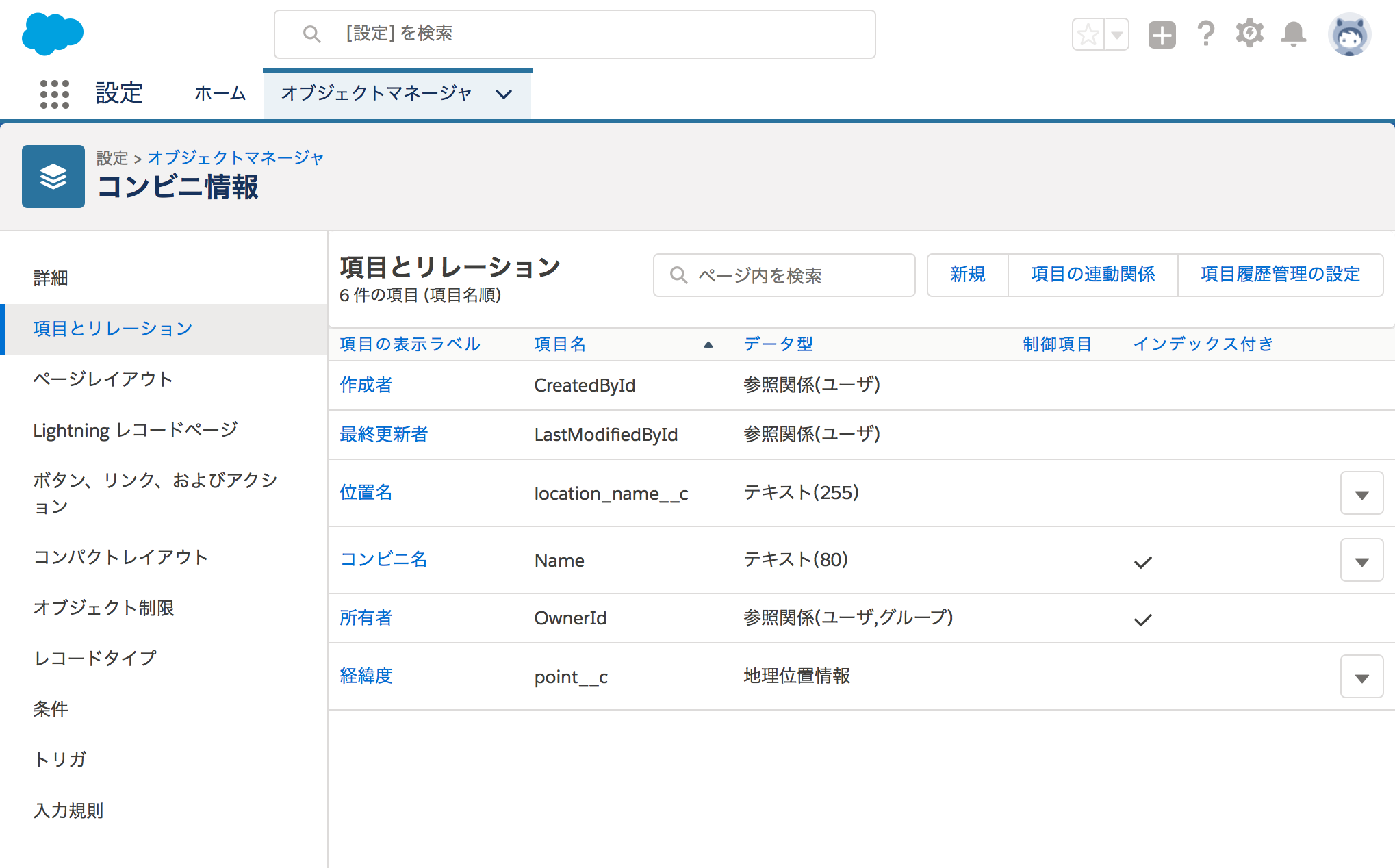This screenshot has width=1395, height=868.
Task: Expand the コンビニ名 field actions dropdown
Action: pos(1362,559)
